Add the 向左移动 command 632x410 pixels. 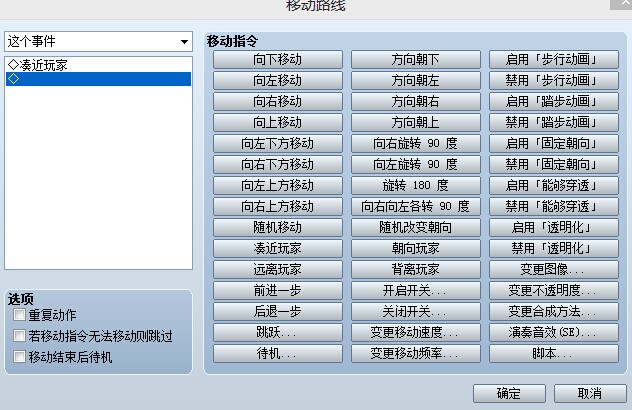pyautogui.click(x=278, y=81)
